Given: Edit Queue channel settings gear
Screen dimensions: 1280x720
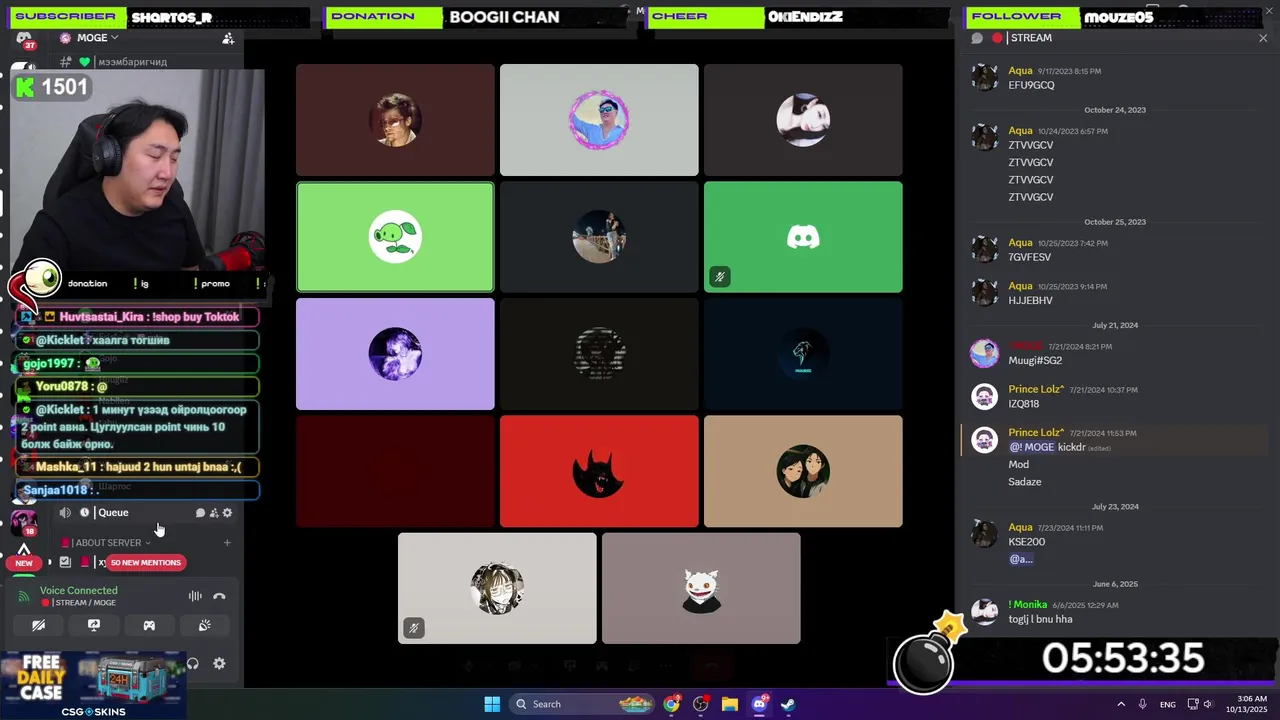Looking at the screenshot, I should pos(227,513).
